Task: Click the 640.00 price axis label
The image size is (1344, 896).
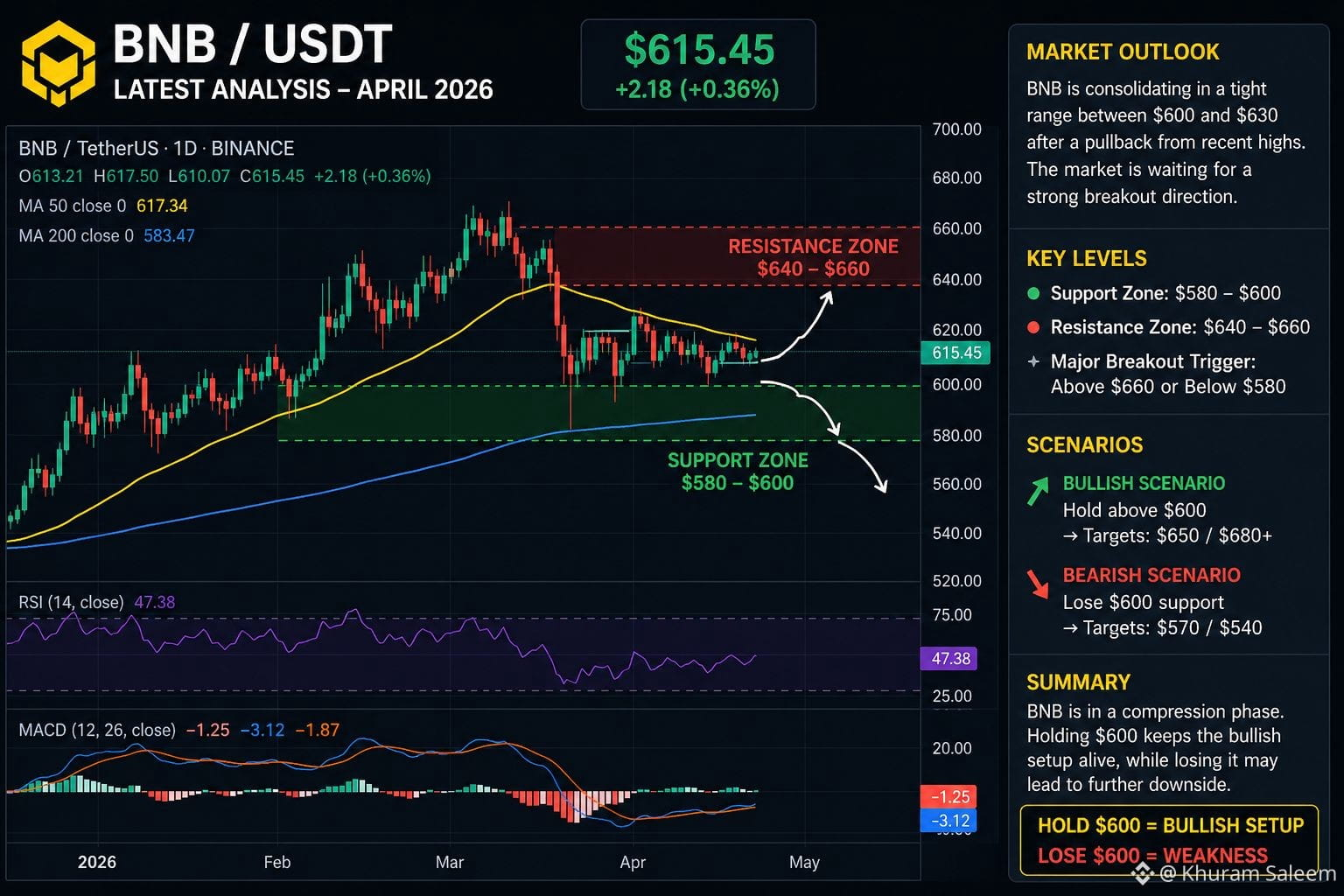Action: pos(957,280)
